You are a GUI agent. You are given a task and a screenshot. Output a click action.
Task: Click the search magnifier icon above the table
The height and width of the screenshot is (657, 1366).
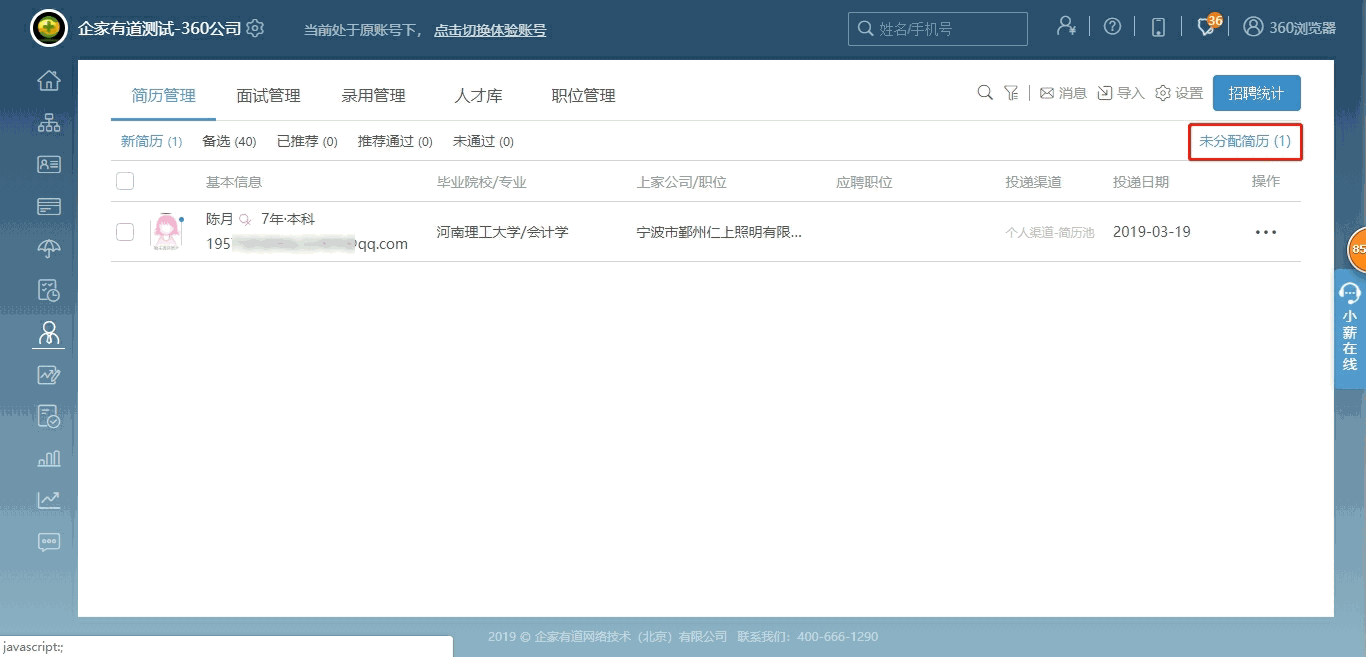coord(985,93)
